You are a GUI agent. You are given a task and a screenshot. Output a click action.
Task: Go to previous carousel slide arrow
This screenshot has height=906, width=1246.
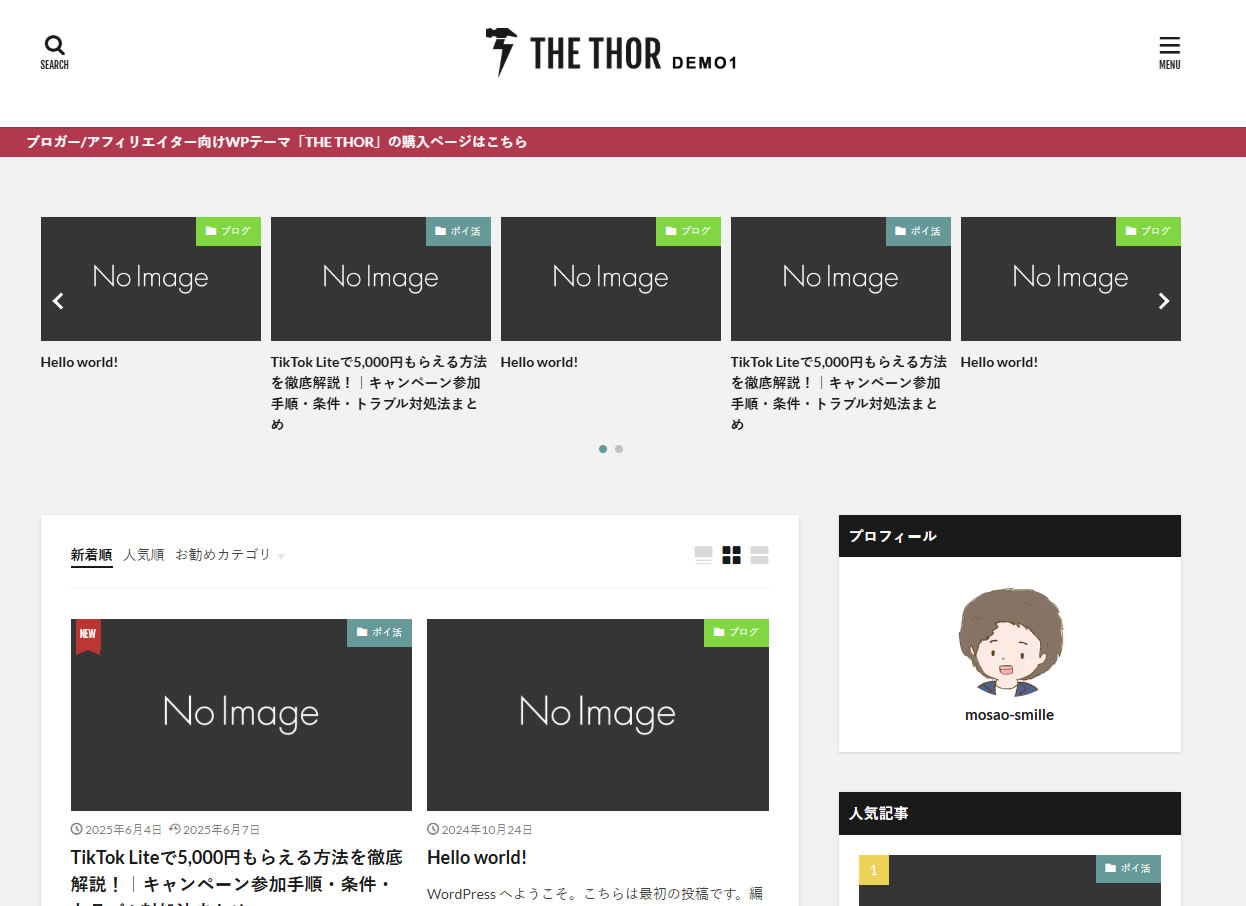(58, 301)
